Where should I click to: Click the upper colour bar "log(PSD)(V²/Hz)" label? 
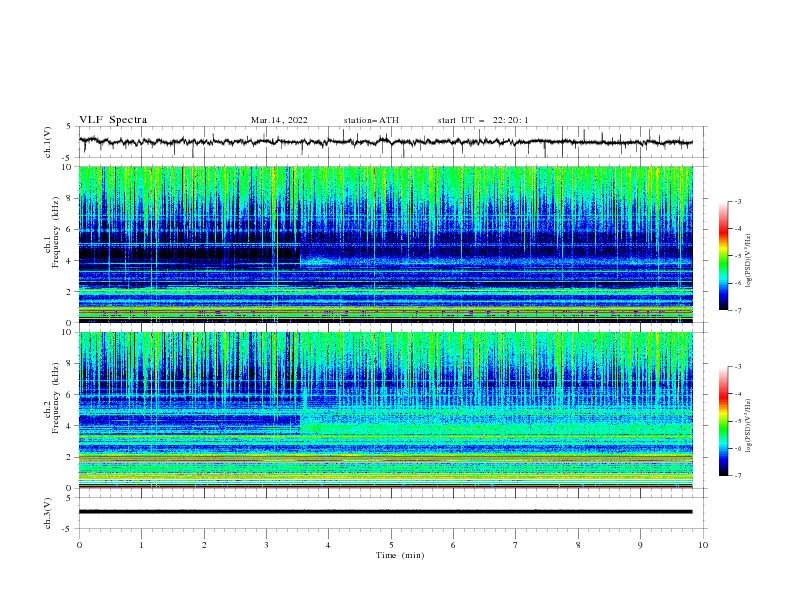(749, 261)
